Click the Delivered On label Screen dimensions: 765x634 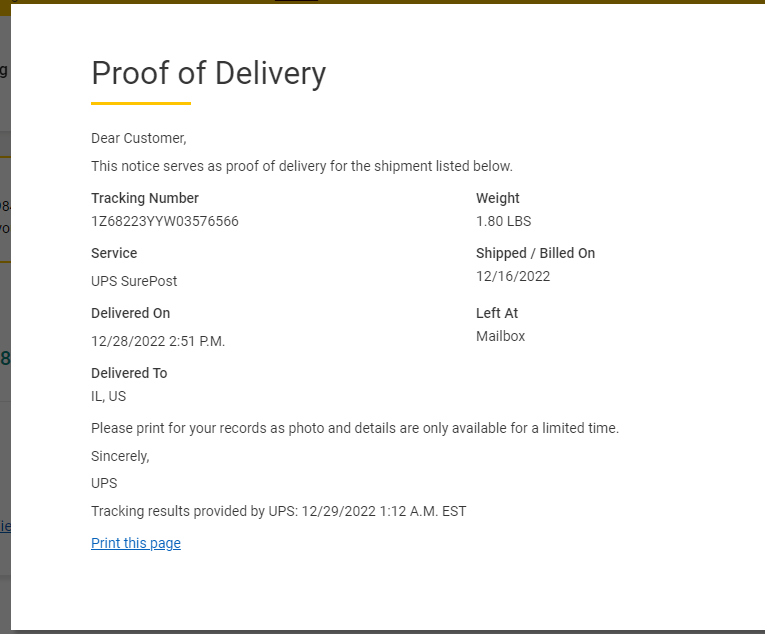[130, 313]
